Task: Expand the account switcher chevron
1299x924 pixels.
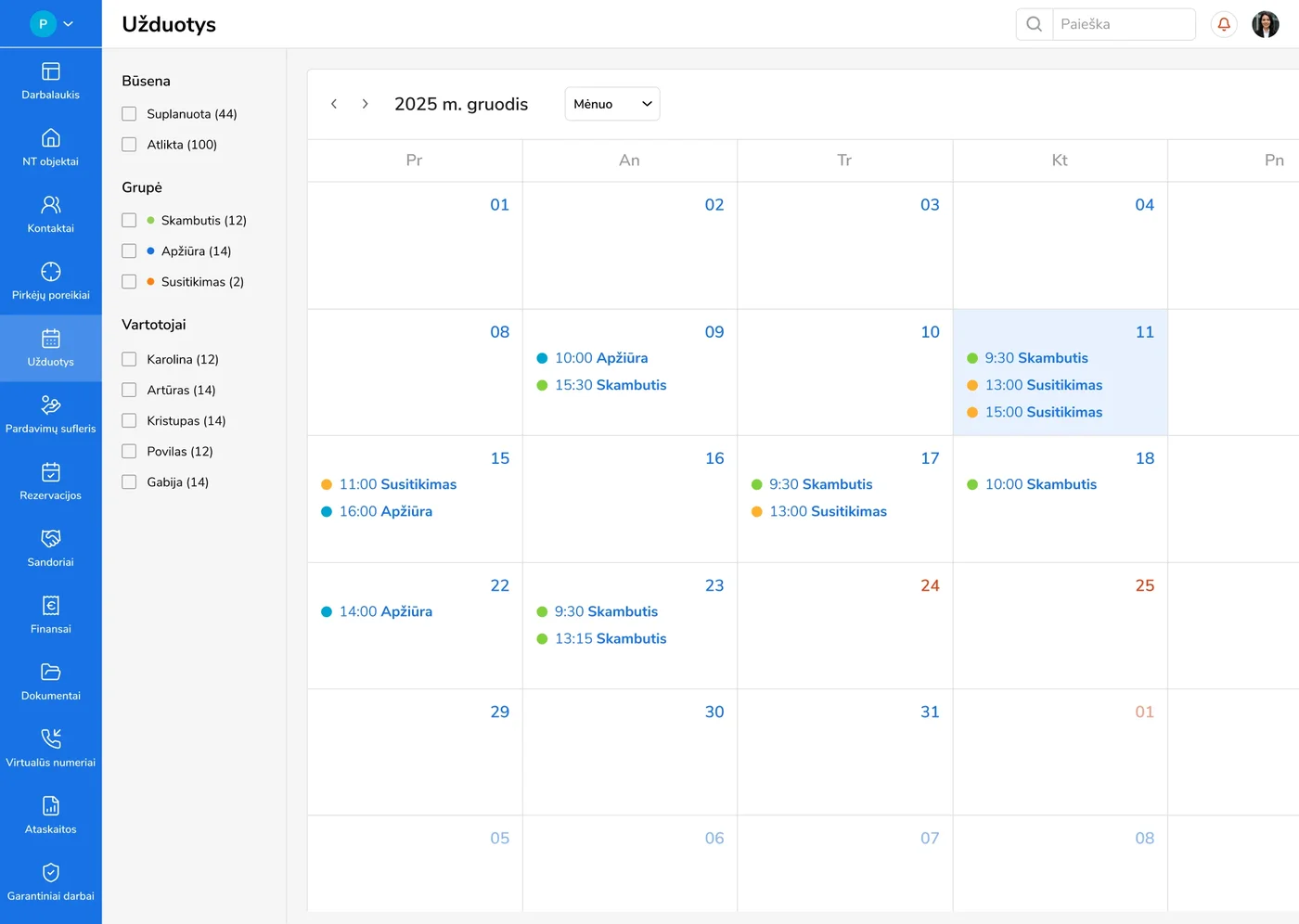Action: [69, 24]
